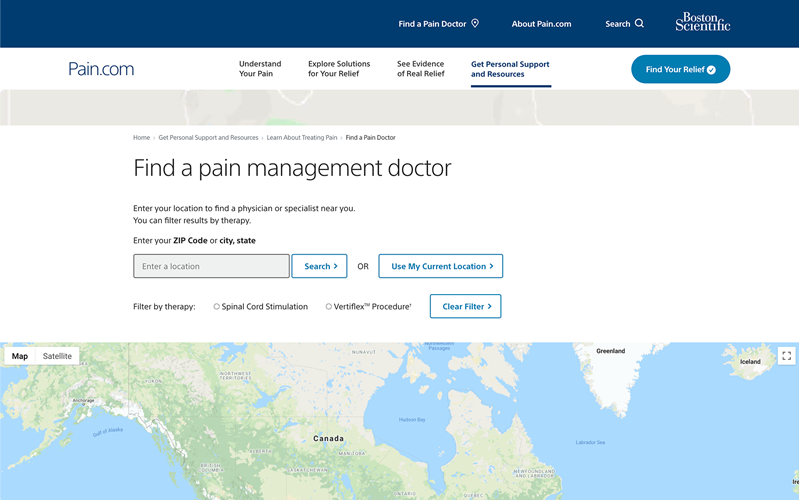
Task: Open Get Personal Support and Resources menu
Action: [x=510, y=69]
